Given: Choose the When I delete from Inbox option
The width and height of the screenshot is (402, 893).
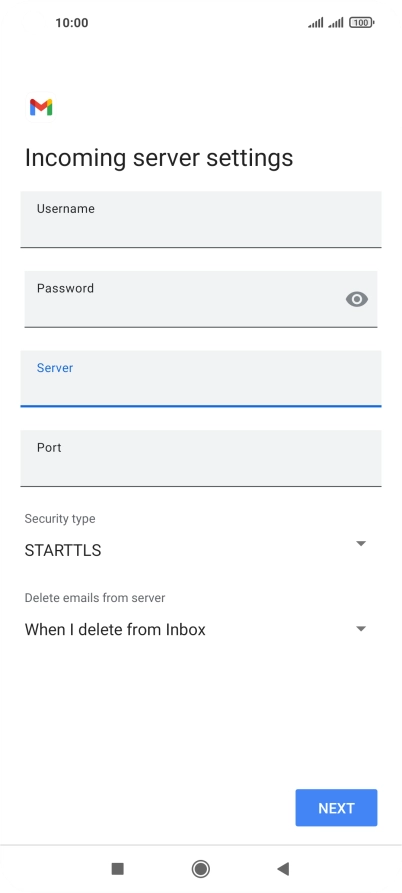Looking at the screenshot, I should click(115, 629).
